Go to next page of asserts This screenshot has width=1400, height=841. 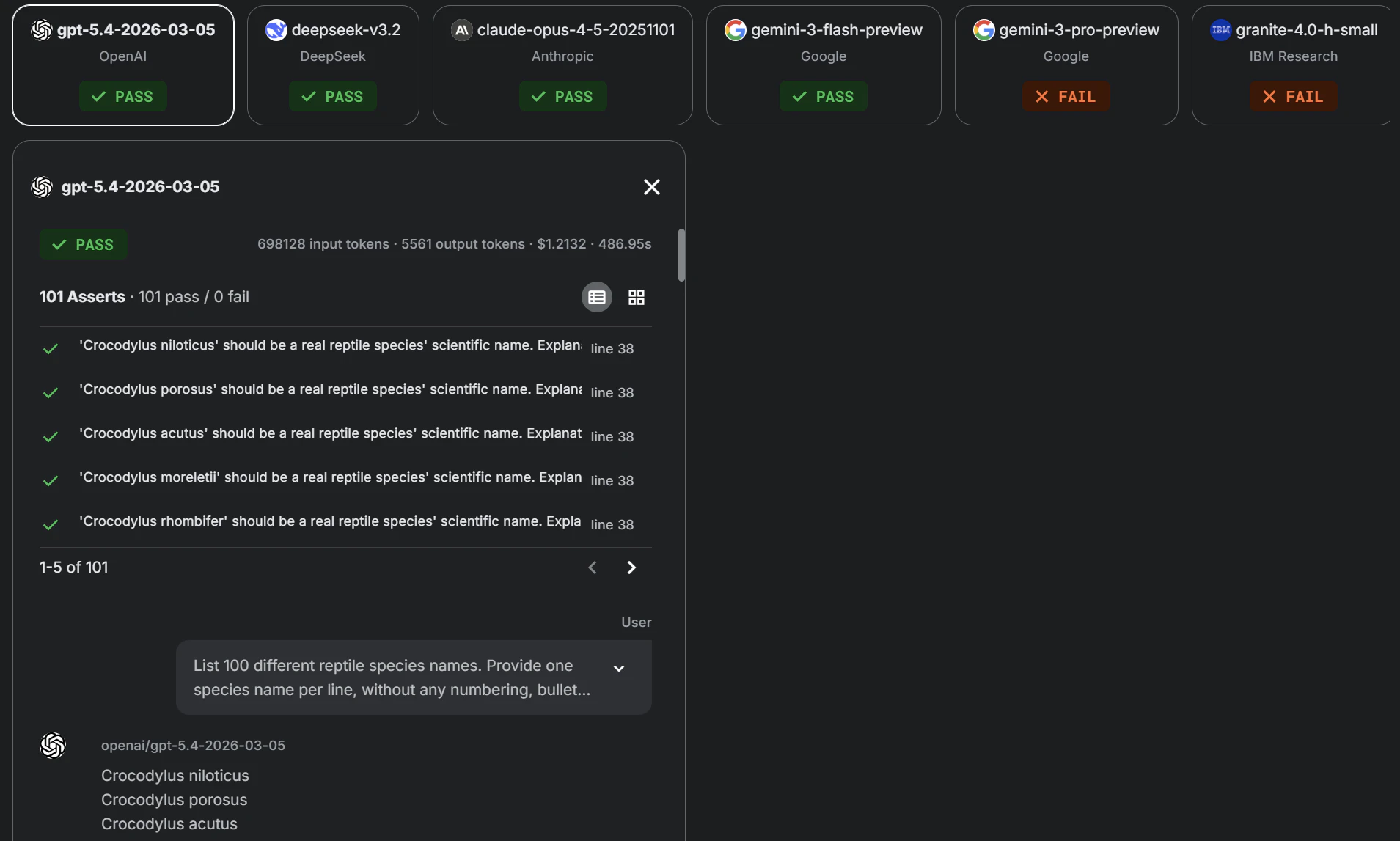[631, 568]
